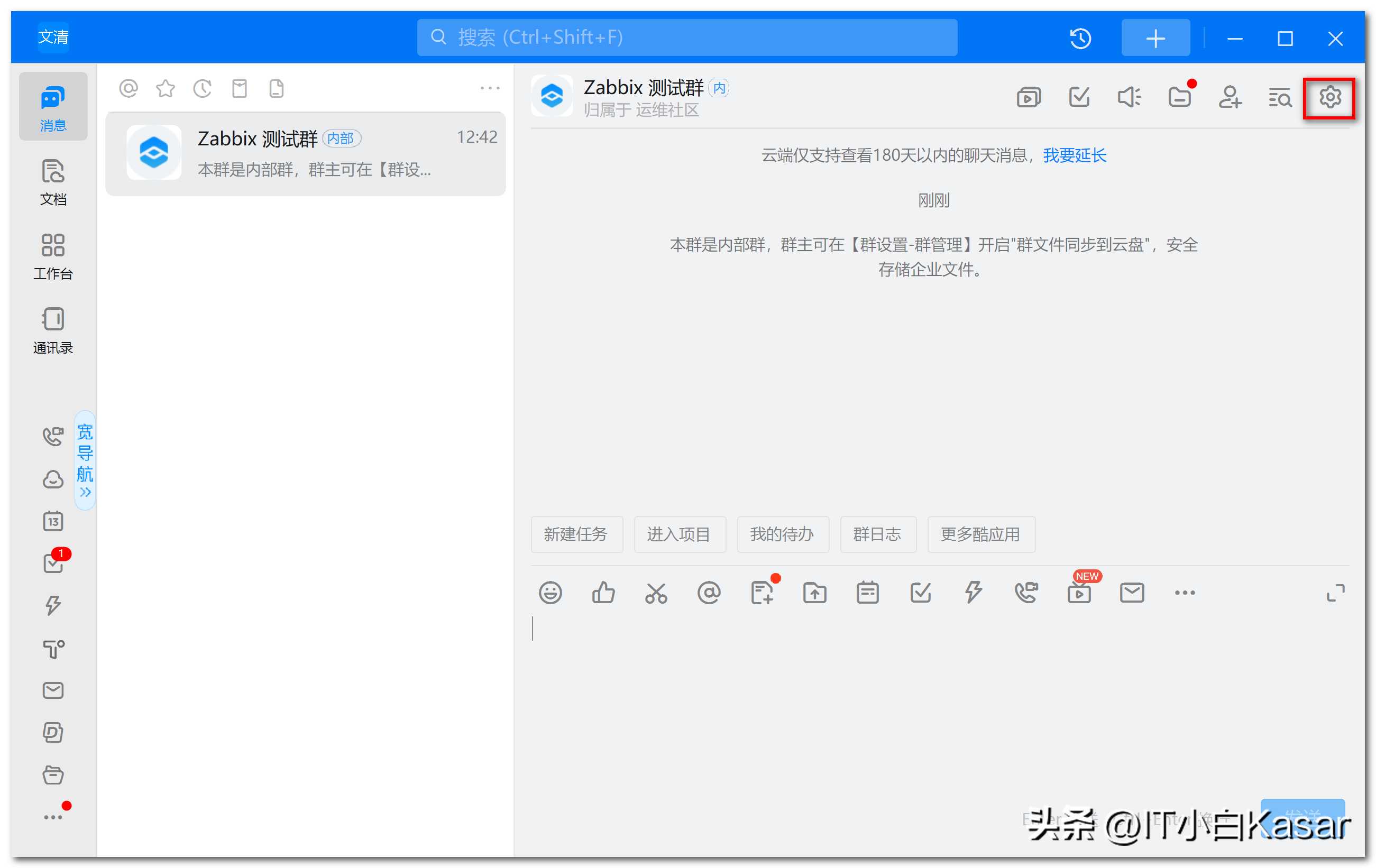The height and width of the screenshot is (868, 1376).
Task: Open the lightning DING icon in sidebar
Action: (53, 606)
